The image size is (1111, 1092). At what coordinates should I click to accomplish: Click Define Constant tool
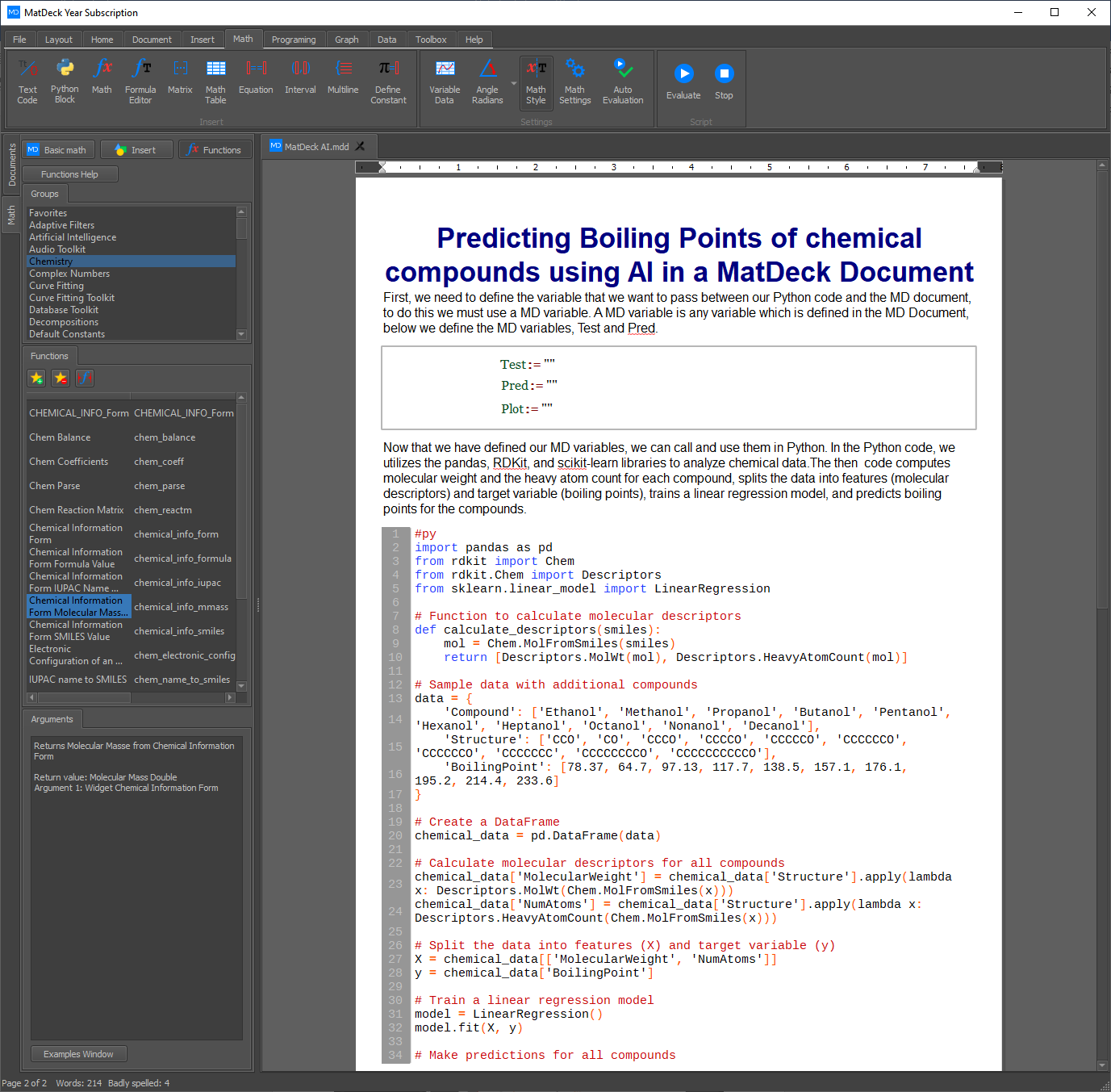(388, 81)
